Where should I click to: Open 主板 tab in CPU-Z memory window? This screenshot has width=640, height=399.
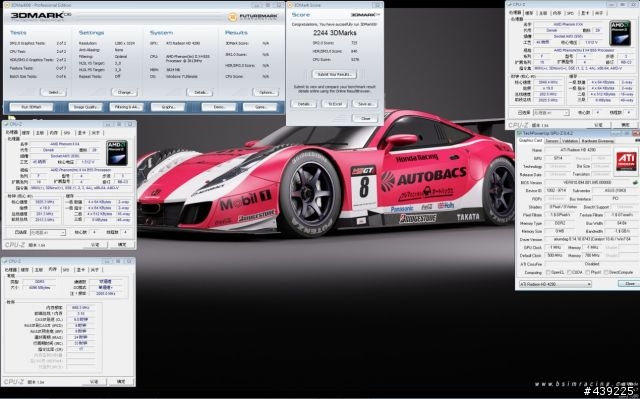point(39,270)
